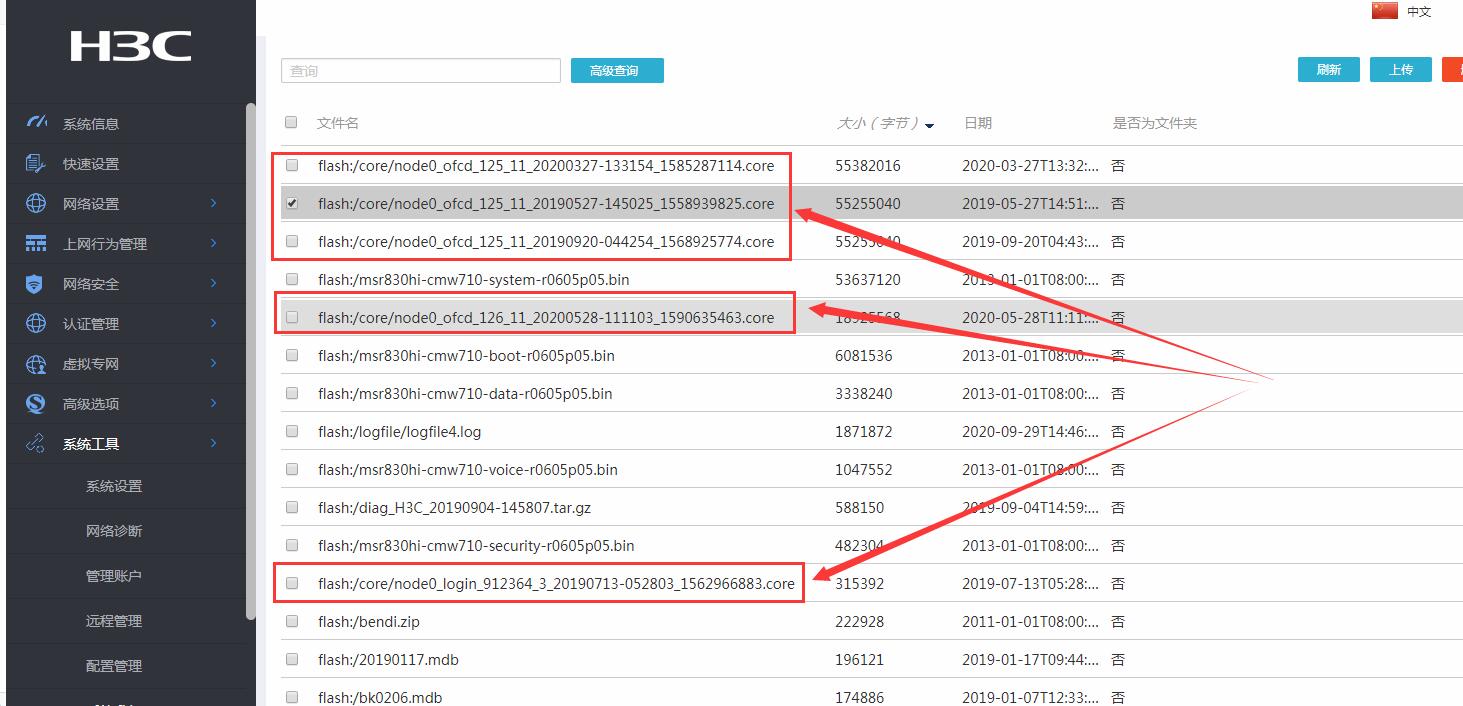This screenshot has width=1463, height=706.
Task: Click the 刷新 button
Action: pos(1328,69)
